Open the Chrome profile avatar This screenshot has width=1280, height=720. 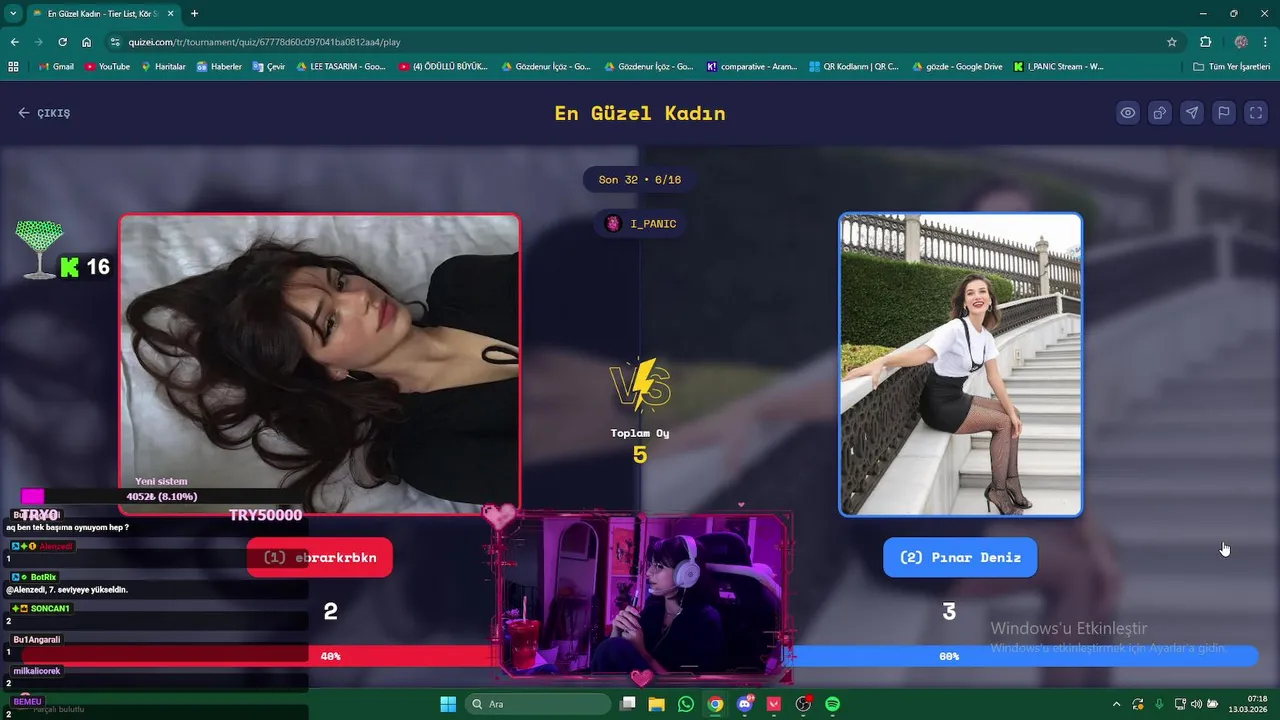coord(1241,42)
